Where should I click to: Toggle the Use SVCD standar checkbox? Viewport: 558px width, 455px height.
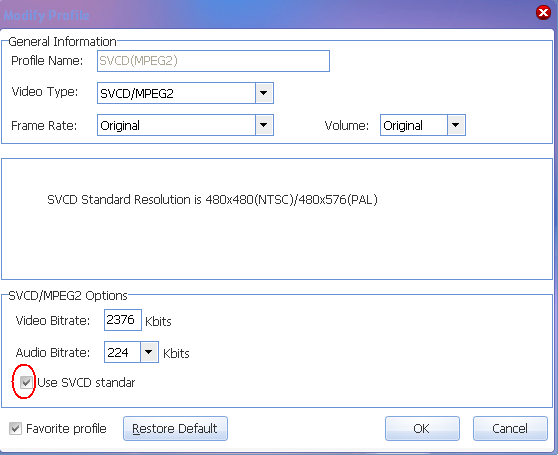pos(26,382)
